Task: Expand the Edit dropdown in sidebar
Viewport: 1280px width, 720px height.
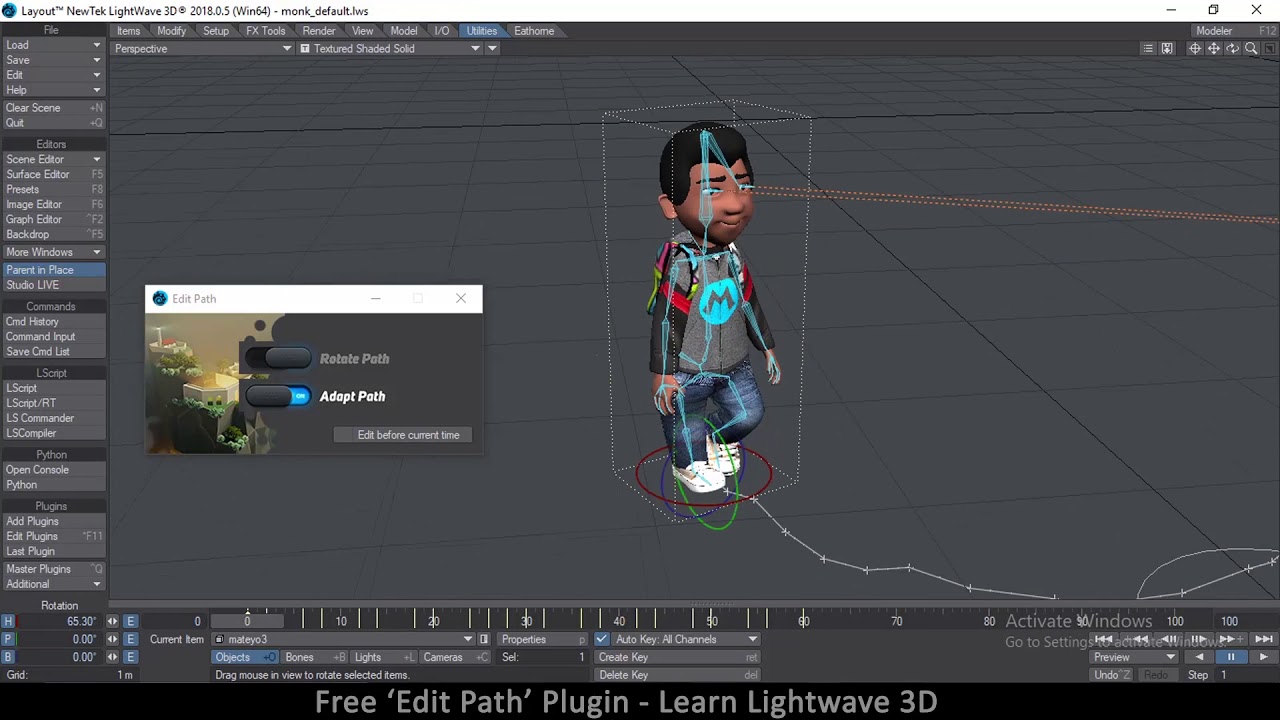Action: (53, 75)
